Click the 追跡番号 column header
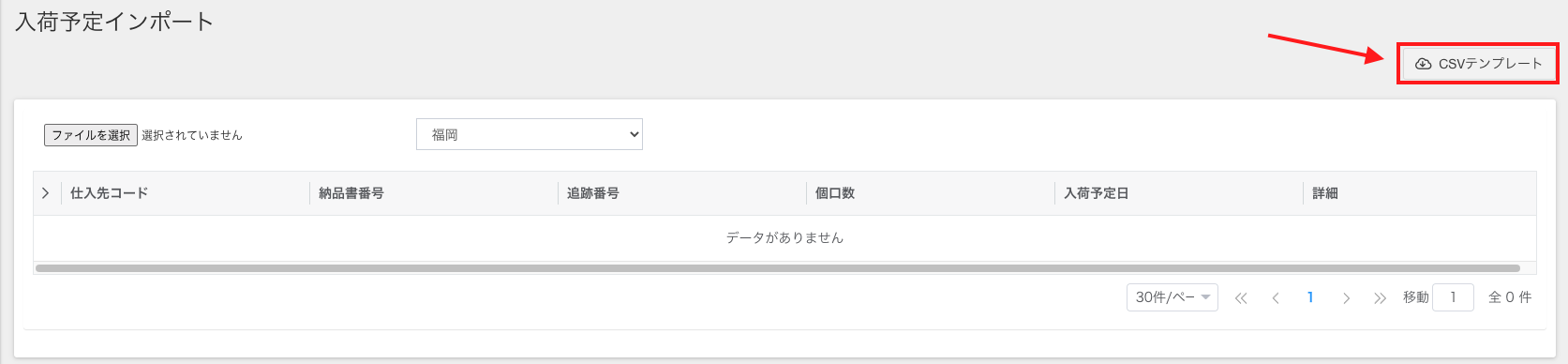The width and height of the screenshot is (1568, 364). tap(593, 193)
